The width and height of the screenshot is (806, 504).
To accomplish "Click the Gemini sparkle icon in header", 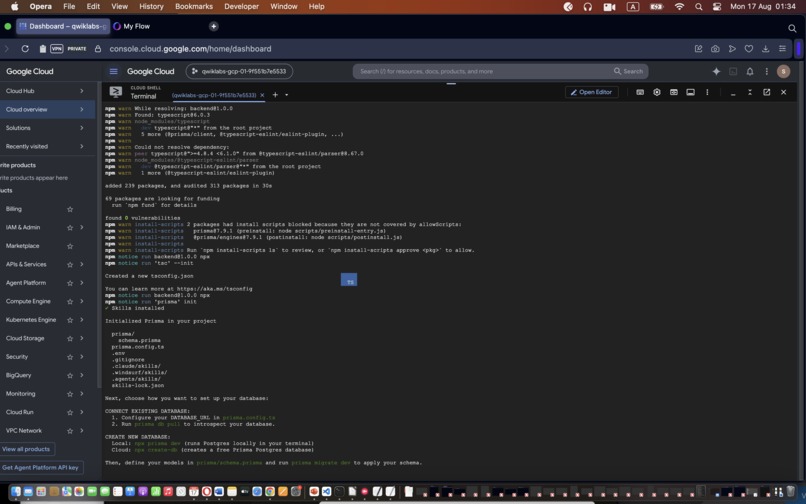I will click(x=716, y=71).
